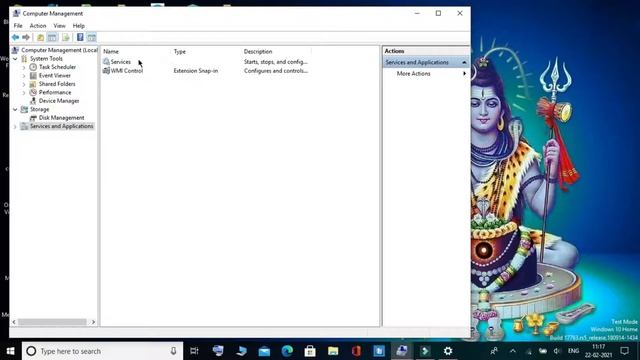Show hidden system tray icons chevron

click(513, 351)
